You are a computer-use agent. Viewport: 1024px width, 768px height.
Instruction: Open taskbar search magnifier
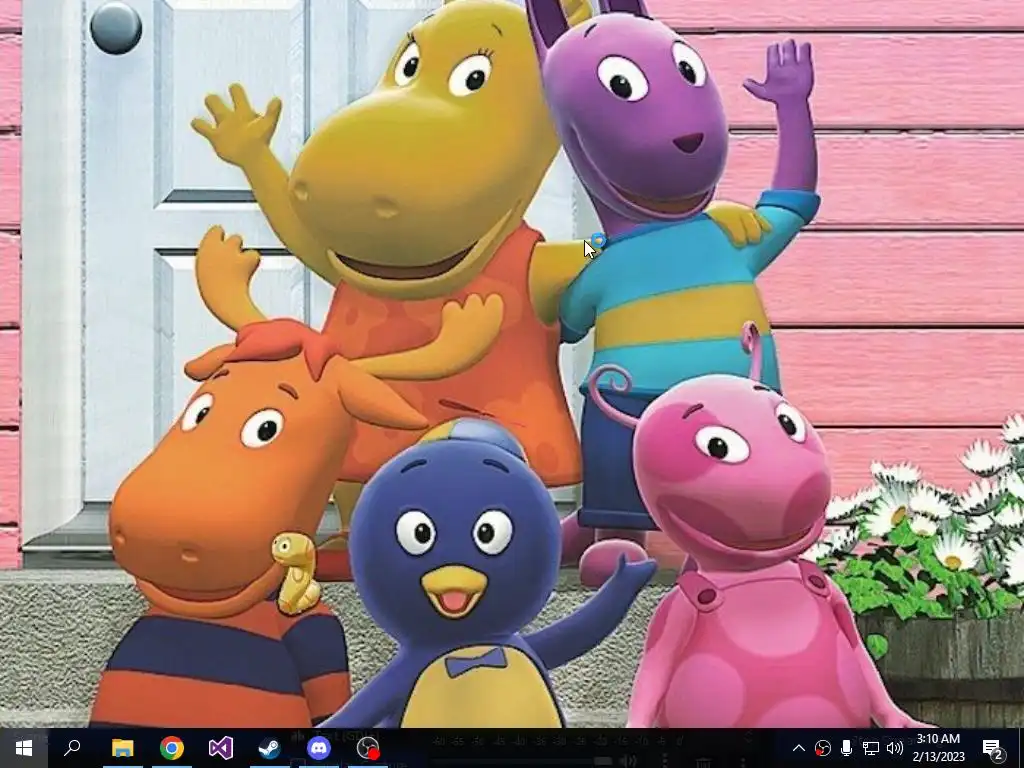tap(72, 748)
